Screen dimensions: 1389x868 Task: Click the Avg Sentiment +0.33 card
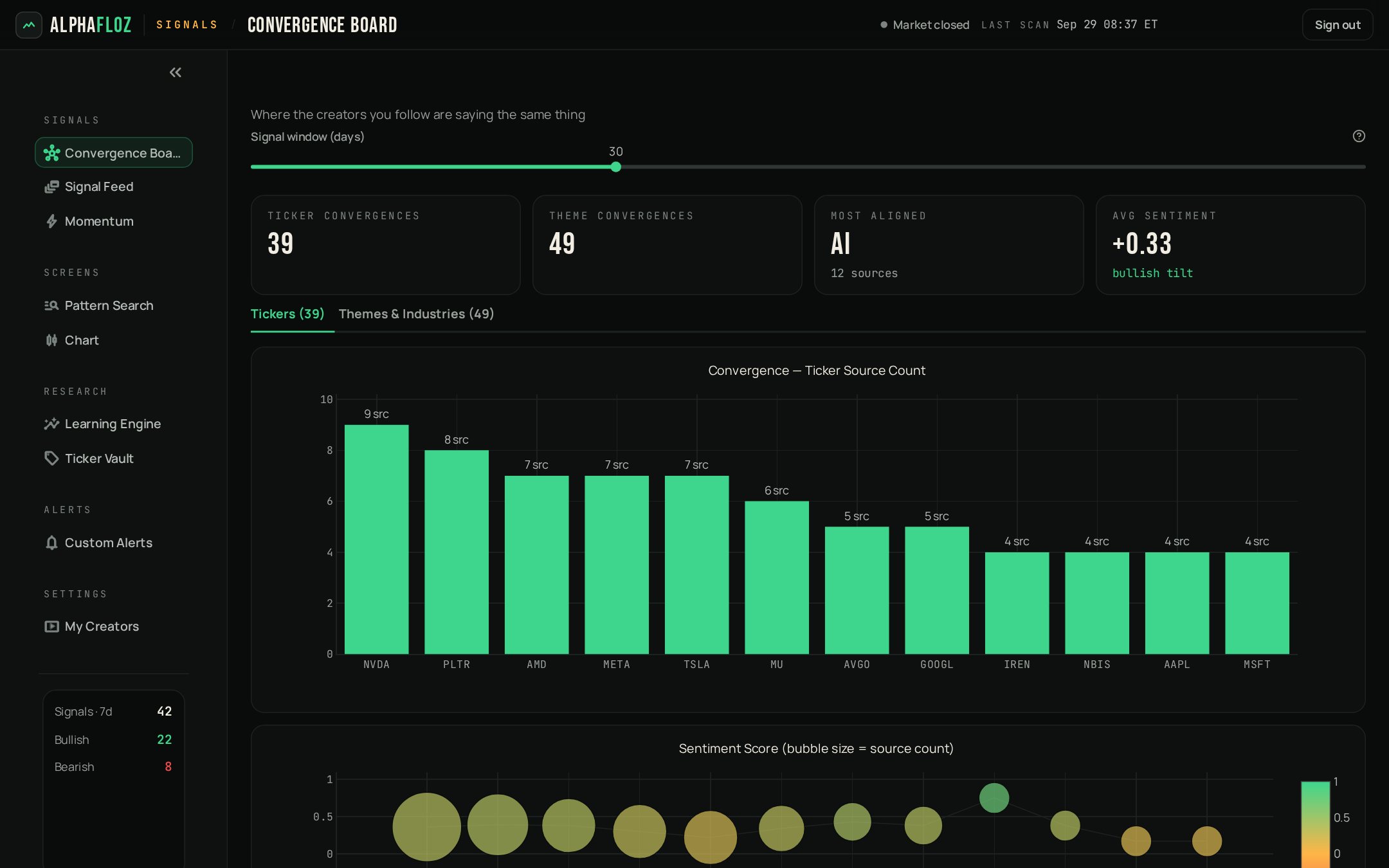1231,245
